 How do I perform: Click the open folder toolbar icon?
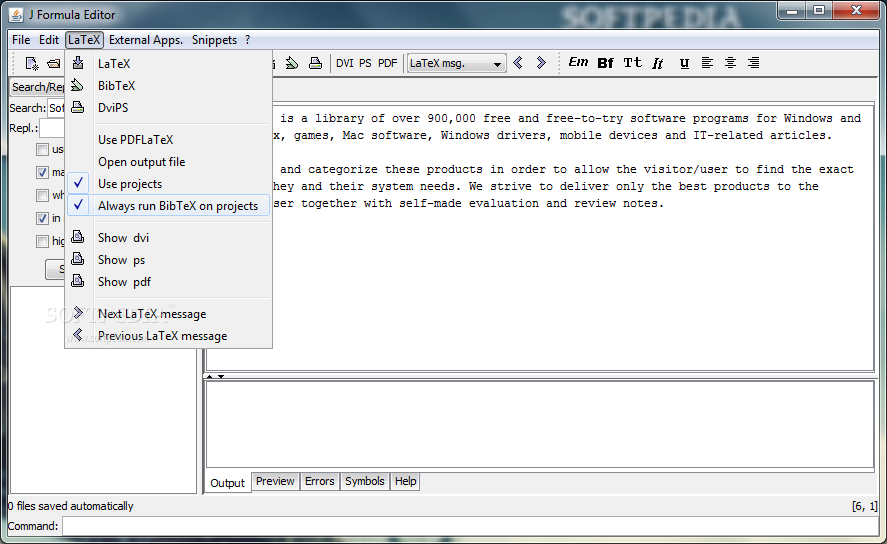click(x=54, y=63)
